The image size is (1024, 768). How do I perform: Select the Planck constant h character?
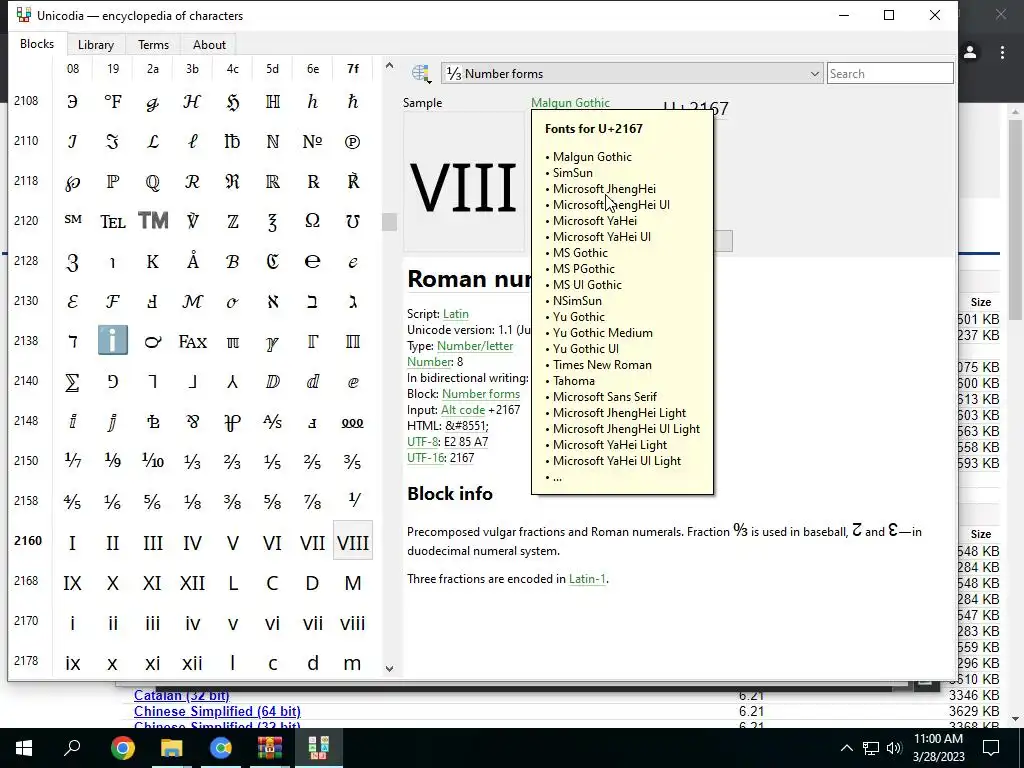313,102
